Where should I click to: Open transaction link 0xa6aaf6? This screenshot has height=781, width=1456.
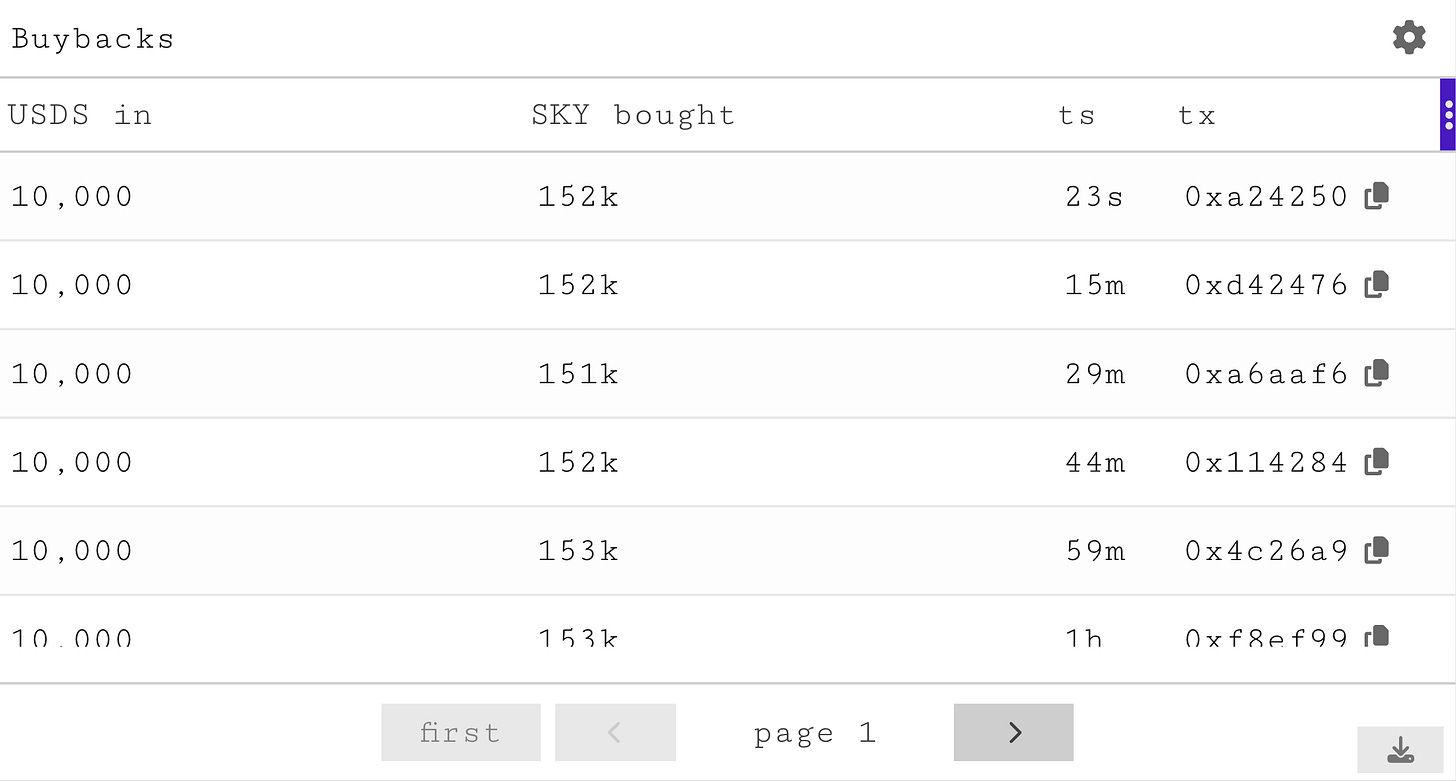pyautogui.click(x=1267, y=374)
